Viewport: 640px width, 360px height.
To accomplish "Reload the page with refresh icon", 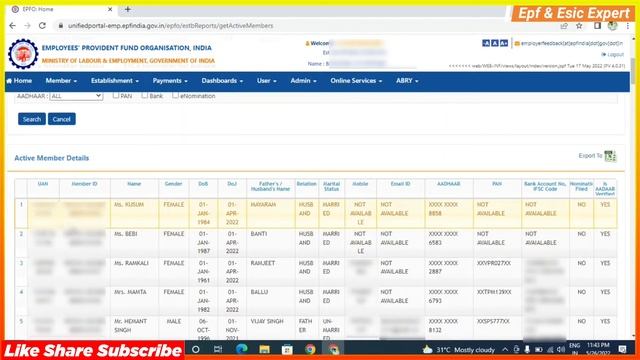I will [x=42, y=25].
